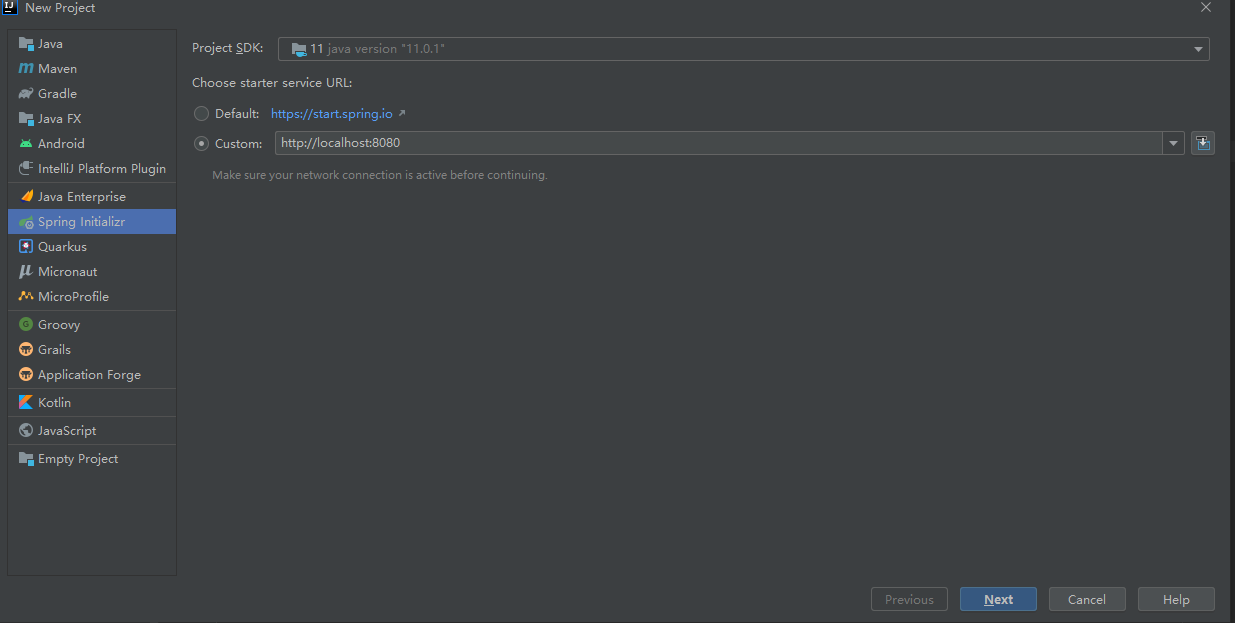Choose Java project type
Viewport: 1235px width, 623px height.
(x=92, y=44)
